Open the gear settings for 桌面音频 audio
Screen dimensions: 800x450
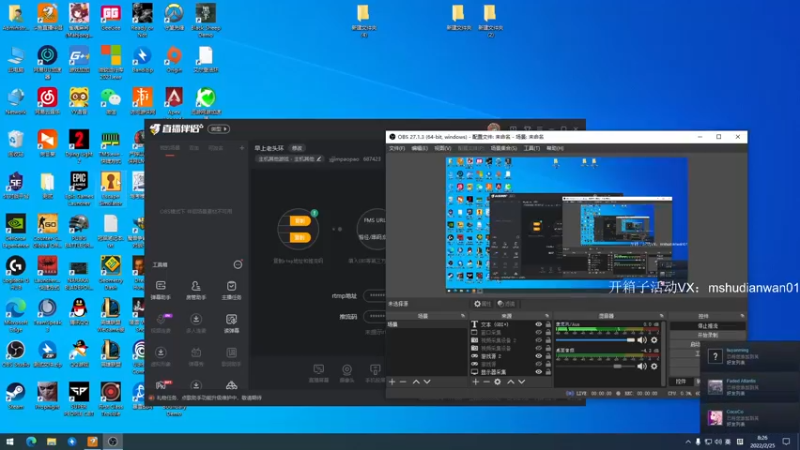click(654, 366)
